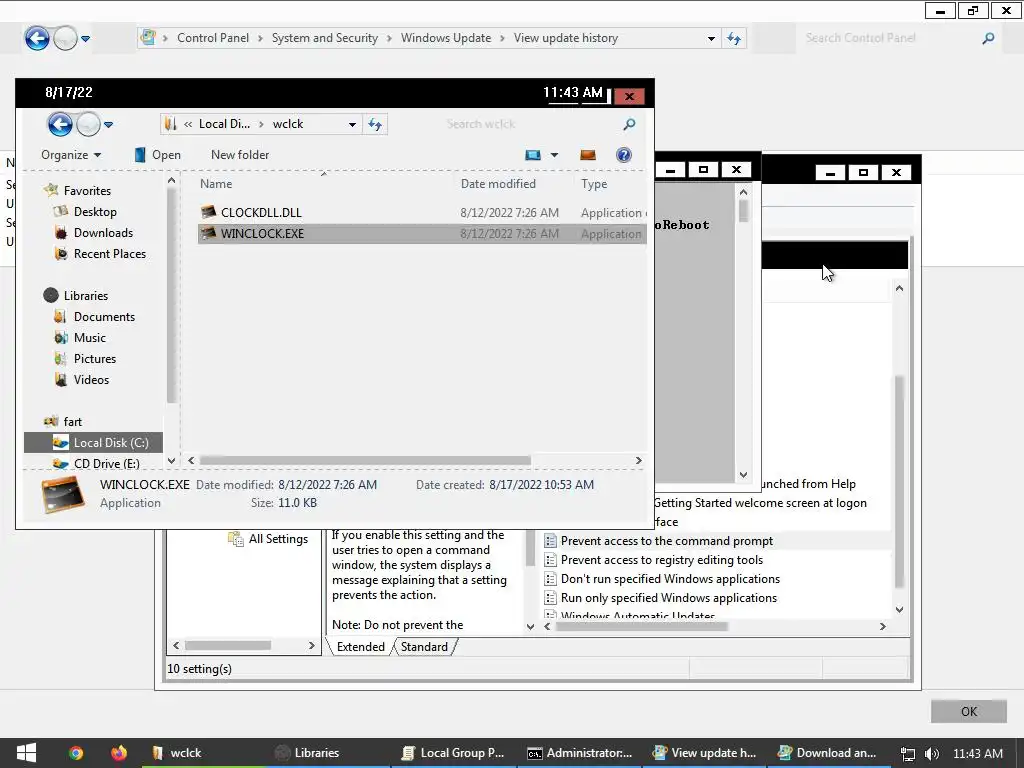Switch to Local Group Policy taskbar item

[454, 753]
